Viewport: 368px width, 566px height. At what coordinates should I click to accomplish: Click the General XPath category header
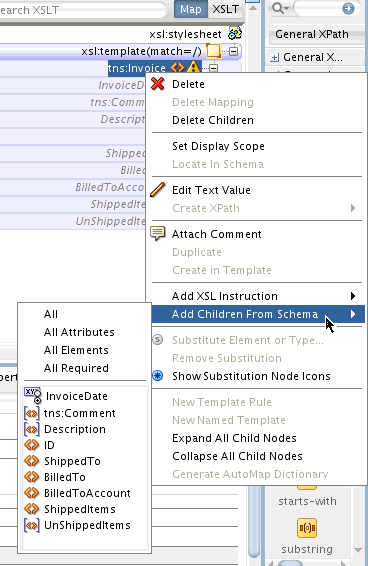tap(316, 34)
